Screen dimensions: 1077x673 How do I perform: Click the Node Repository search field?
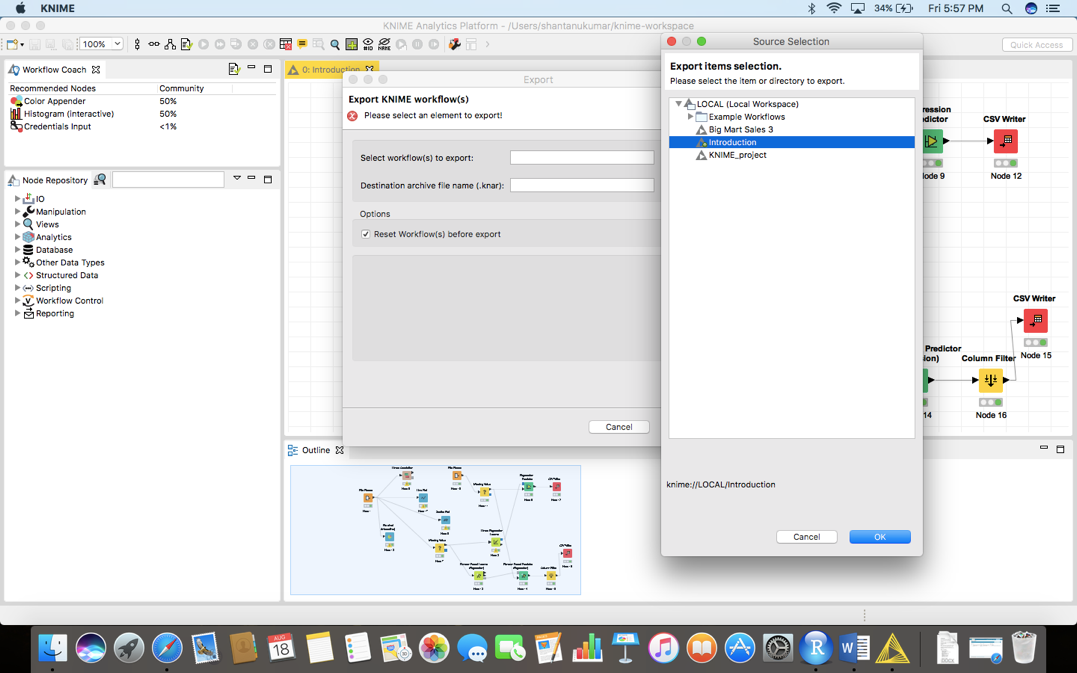point(168,180)
